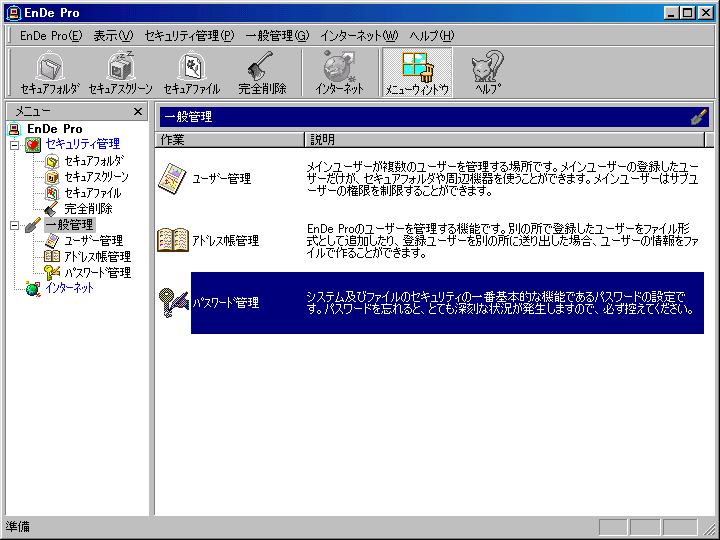
Task: Click the ユーザー管理 tree icon
Action: [x=52, y=241]
